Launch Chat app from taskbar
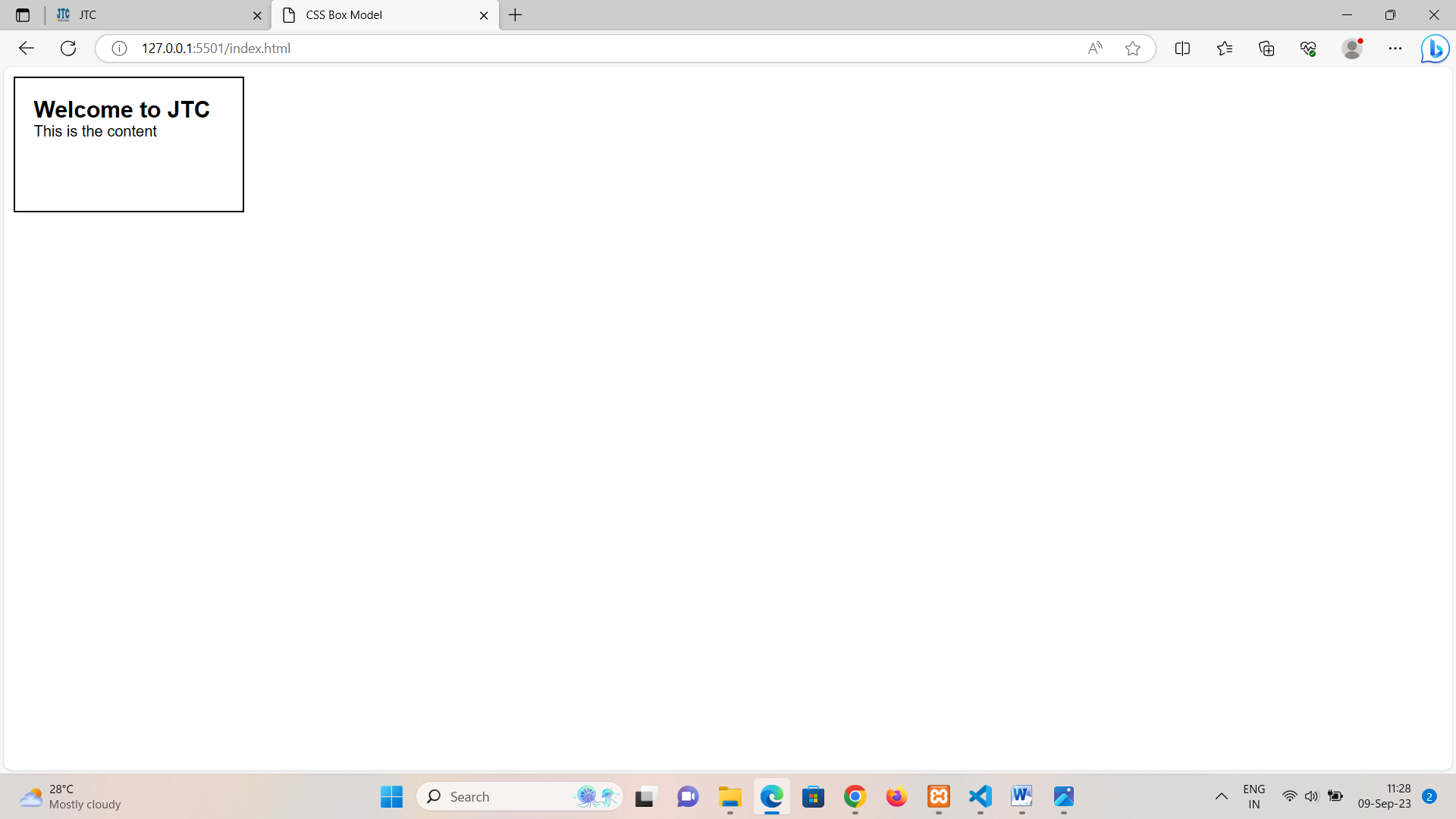1456x819 pixels. 688,797
